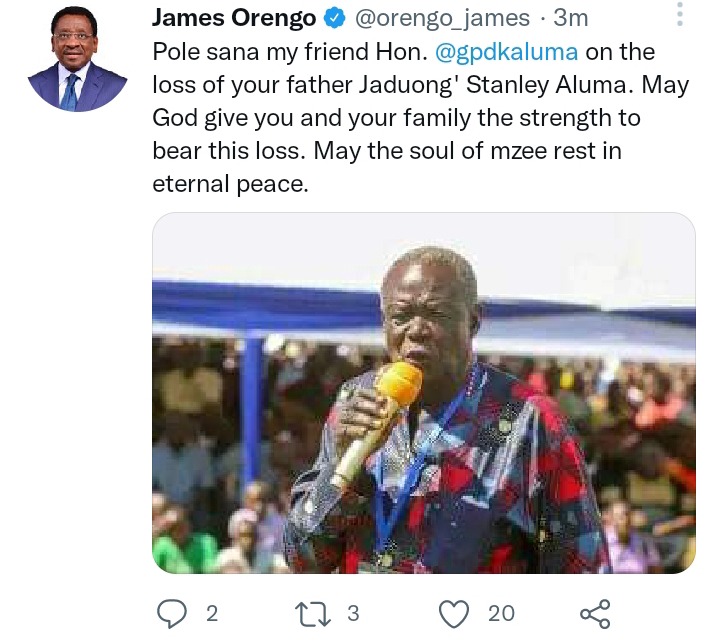Image resolution: width=720 pixels, height=641 pixels.
Task: Open share options via the share icon
Action: point(595,614)
